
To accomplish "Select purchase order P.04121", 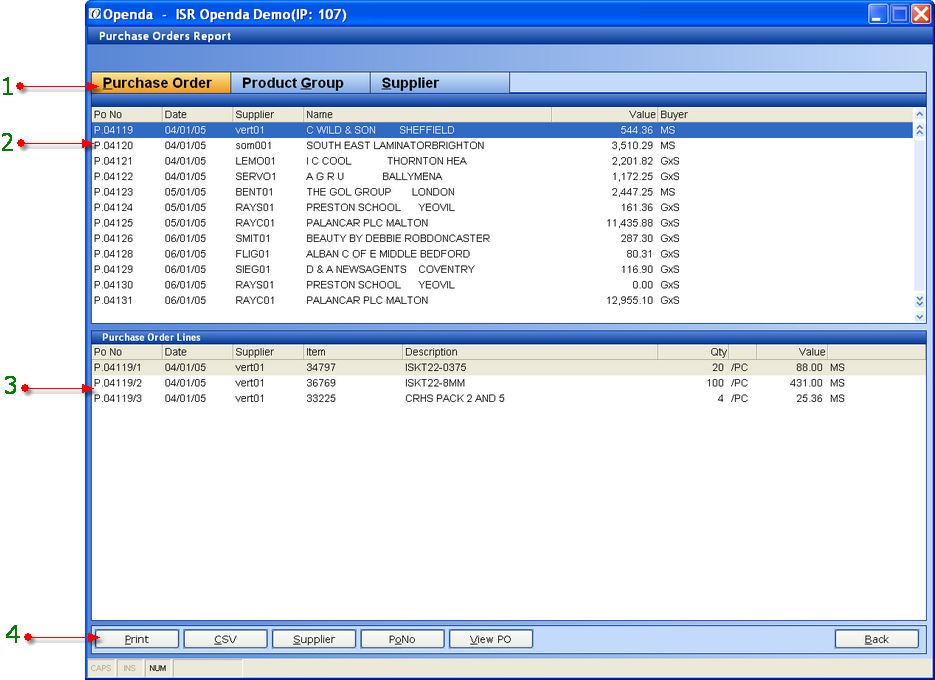I will (502, 161).
